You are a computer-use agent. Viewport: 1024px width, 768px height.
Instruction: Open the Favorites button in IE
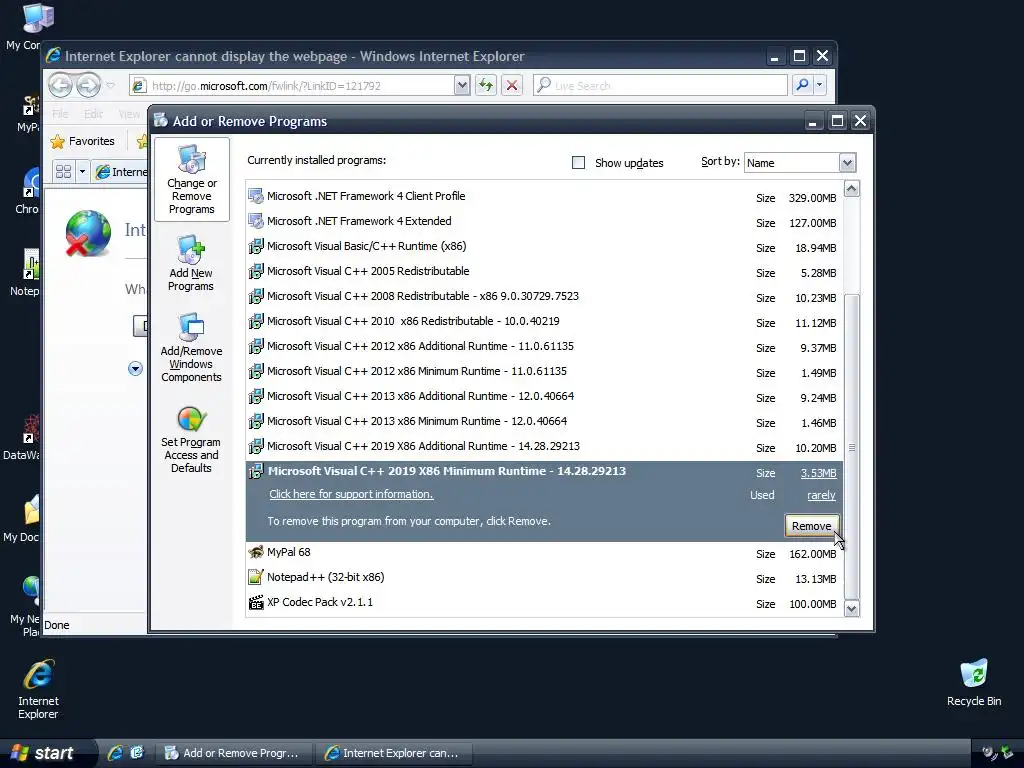point(83,141)
